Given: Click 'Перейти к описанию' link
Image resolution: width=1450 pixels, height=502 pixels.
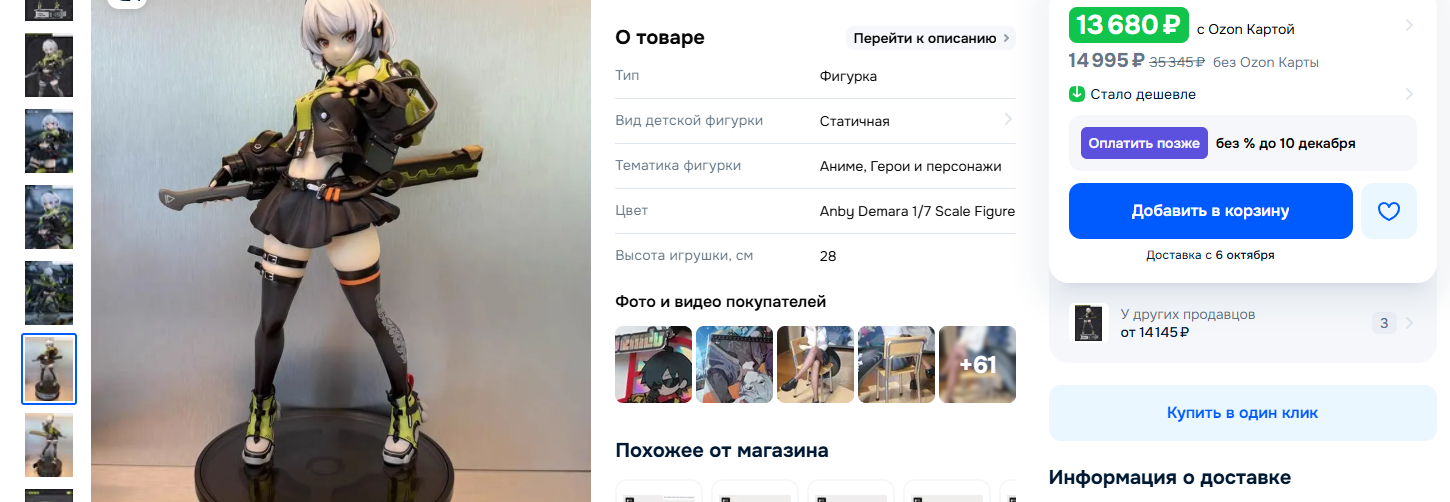Looking at the screenshot, I should [931, 38].
